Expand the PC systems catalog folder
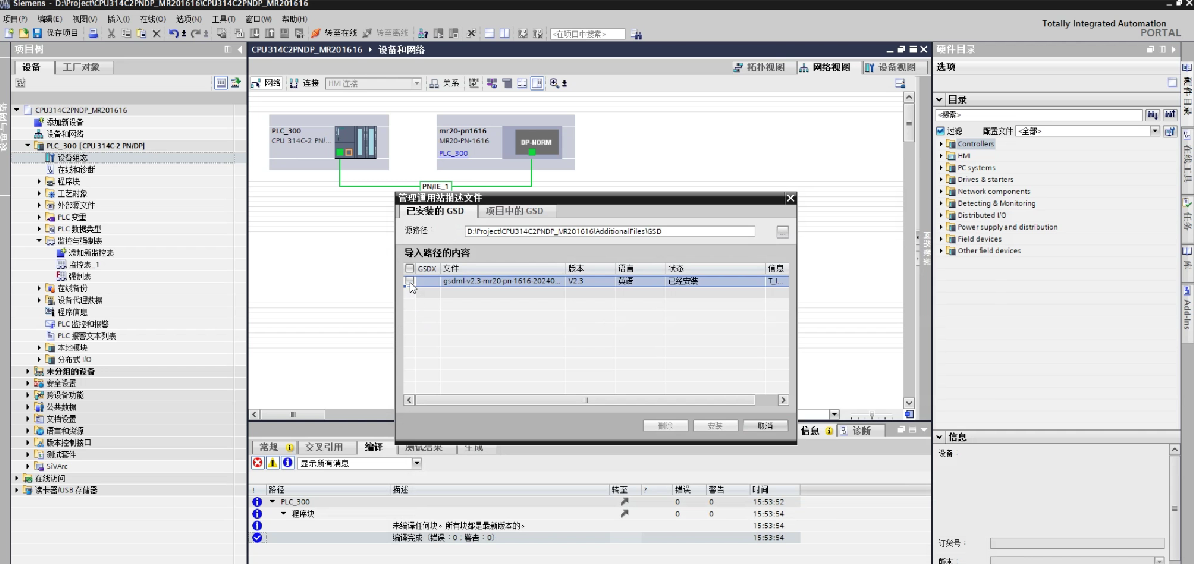This screenshot has height=564, width=1194. (x=941, y=167)
